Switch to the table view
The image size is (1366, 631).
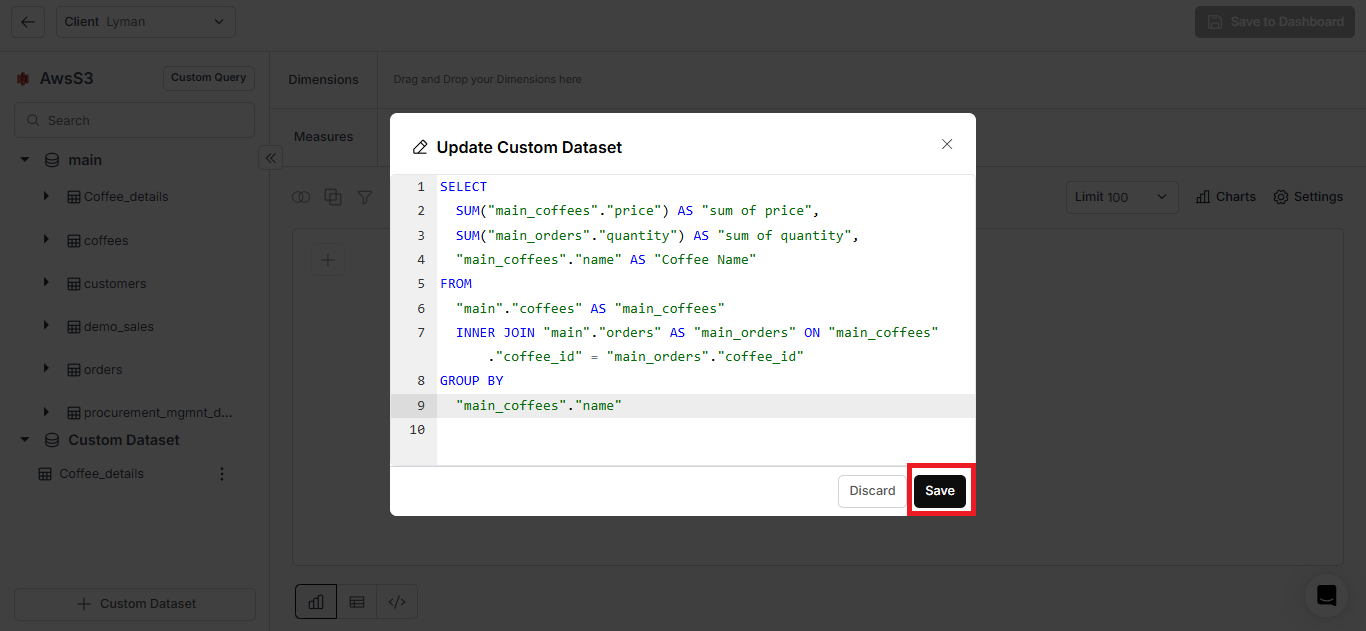tap(357, 602)
